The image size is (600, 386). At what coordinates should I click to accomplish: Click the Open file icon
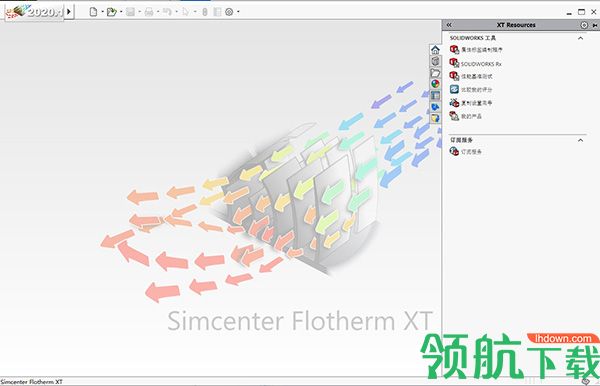111,12
